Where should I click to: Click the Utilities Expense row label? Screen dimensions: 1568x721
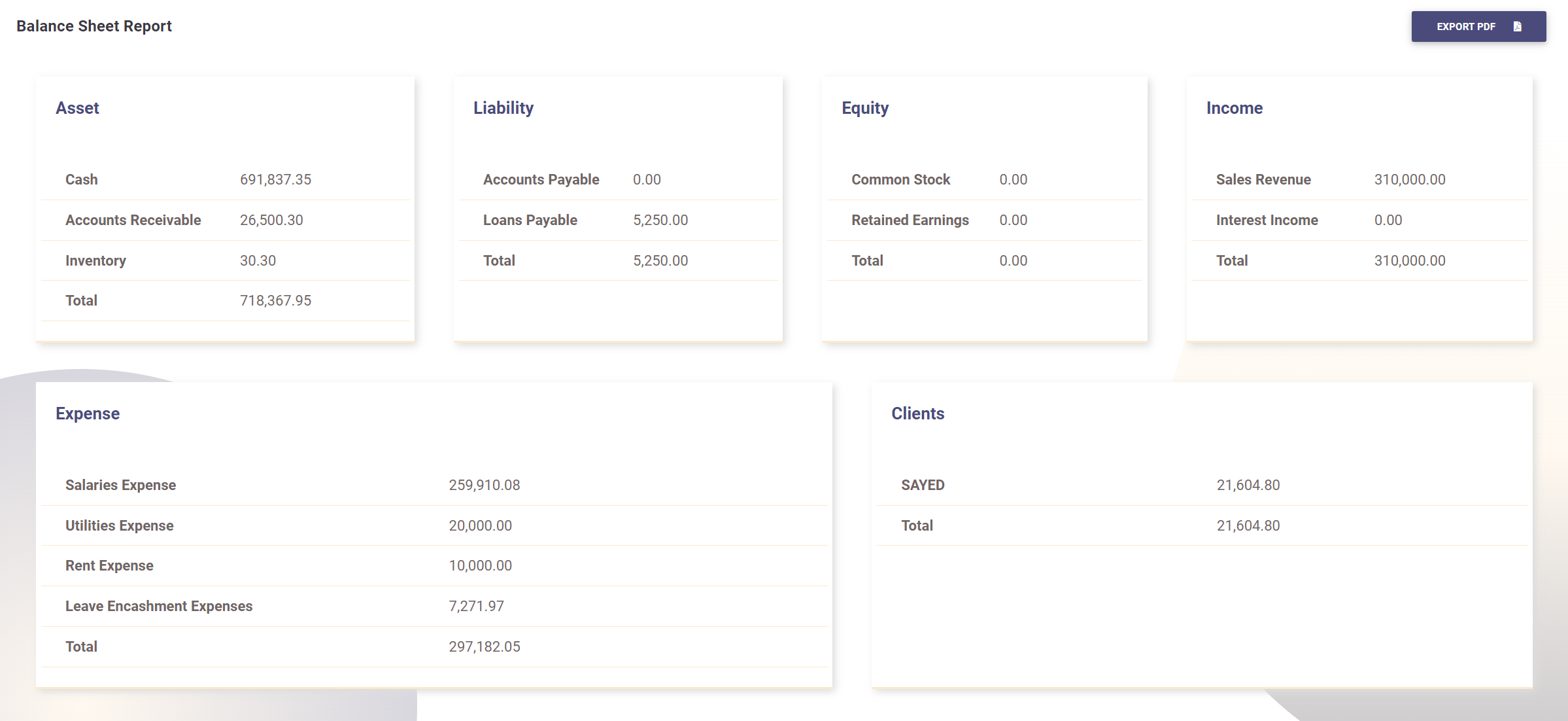[x=119, y=525]
